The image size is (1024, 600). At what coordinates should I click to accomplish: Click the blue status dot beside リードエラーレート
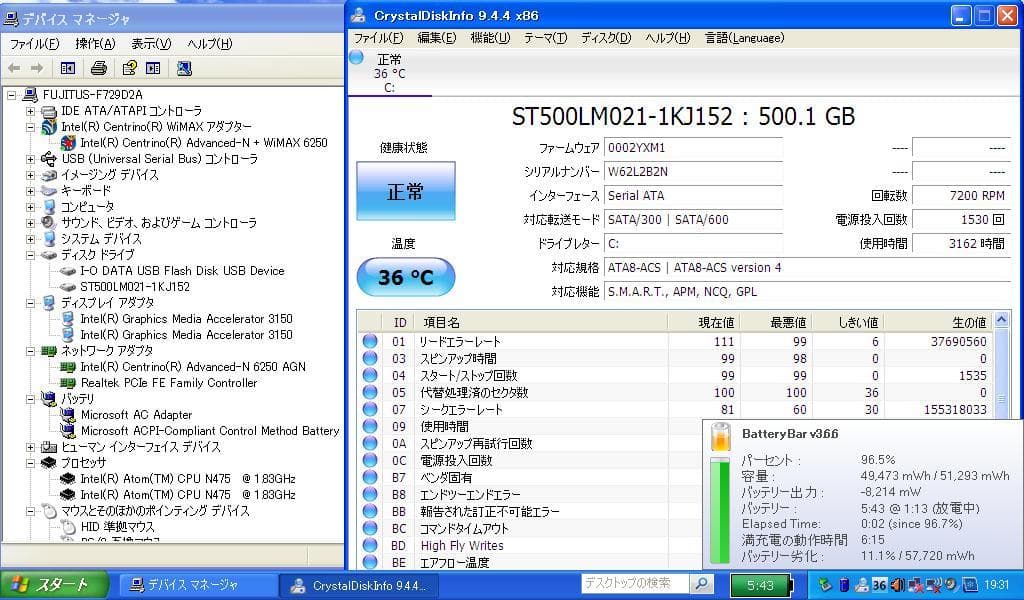pos(367,341)
